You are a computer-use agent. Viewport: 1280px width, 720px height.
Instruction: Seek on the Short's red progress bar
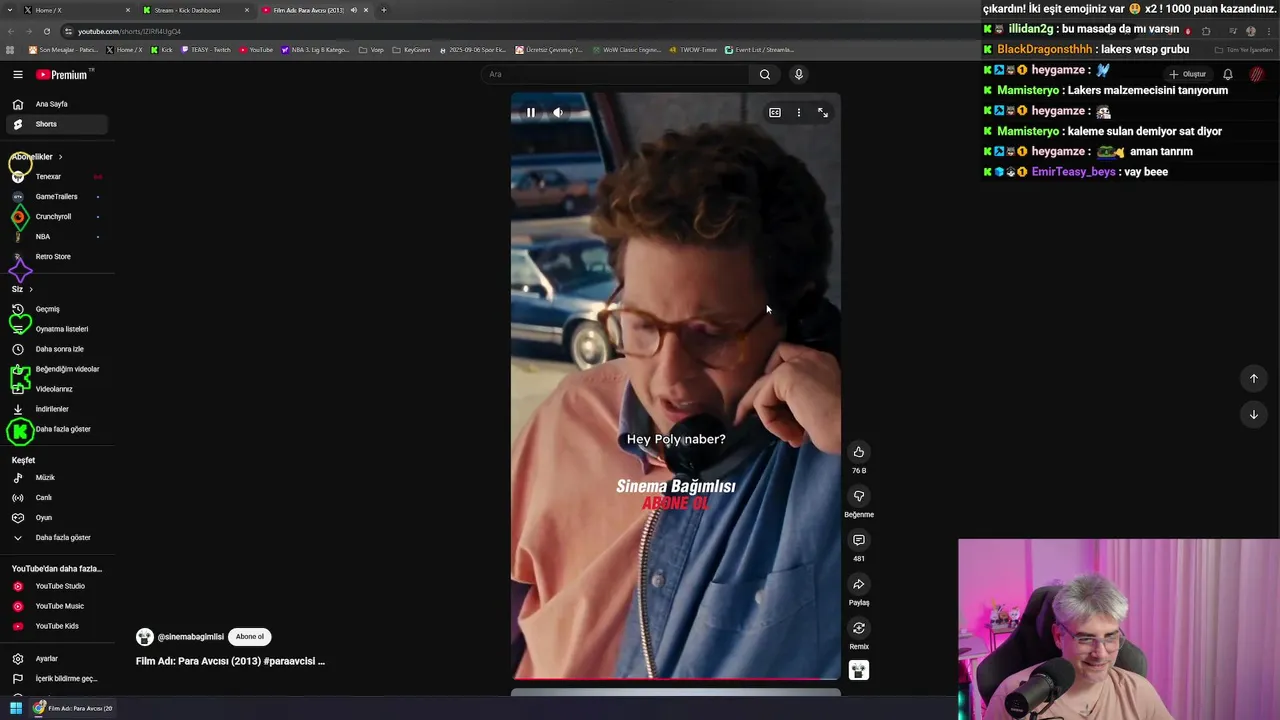(676, 679)
